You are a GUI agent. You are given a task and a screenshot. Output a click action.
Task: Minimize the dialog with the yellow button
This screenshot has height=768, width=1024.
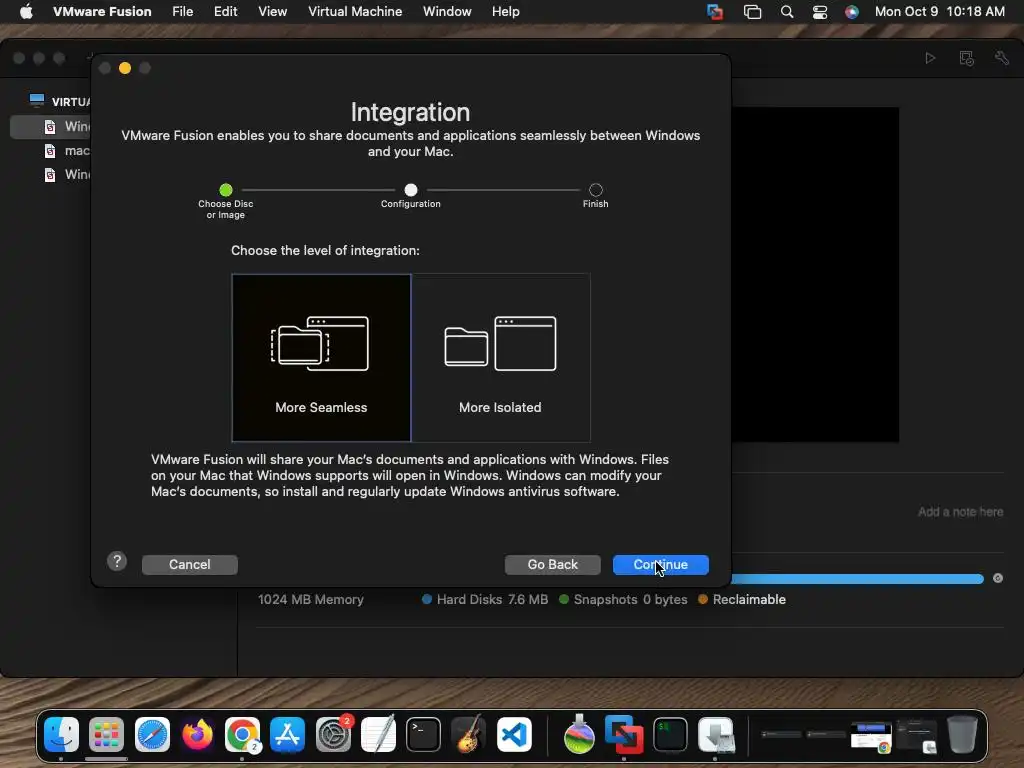tap(125, 68)
